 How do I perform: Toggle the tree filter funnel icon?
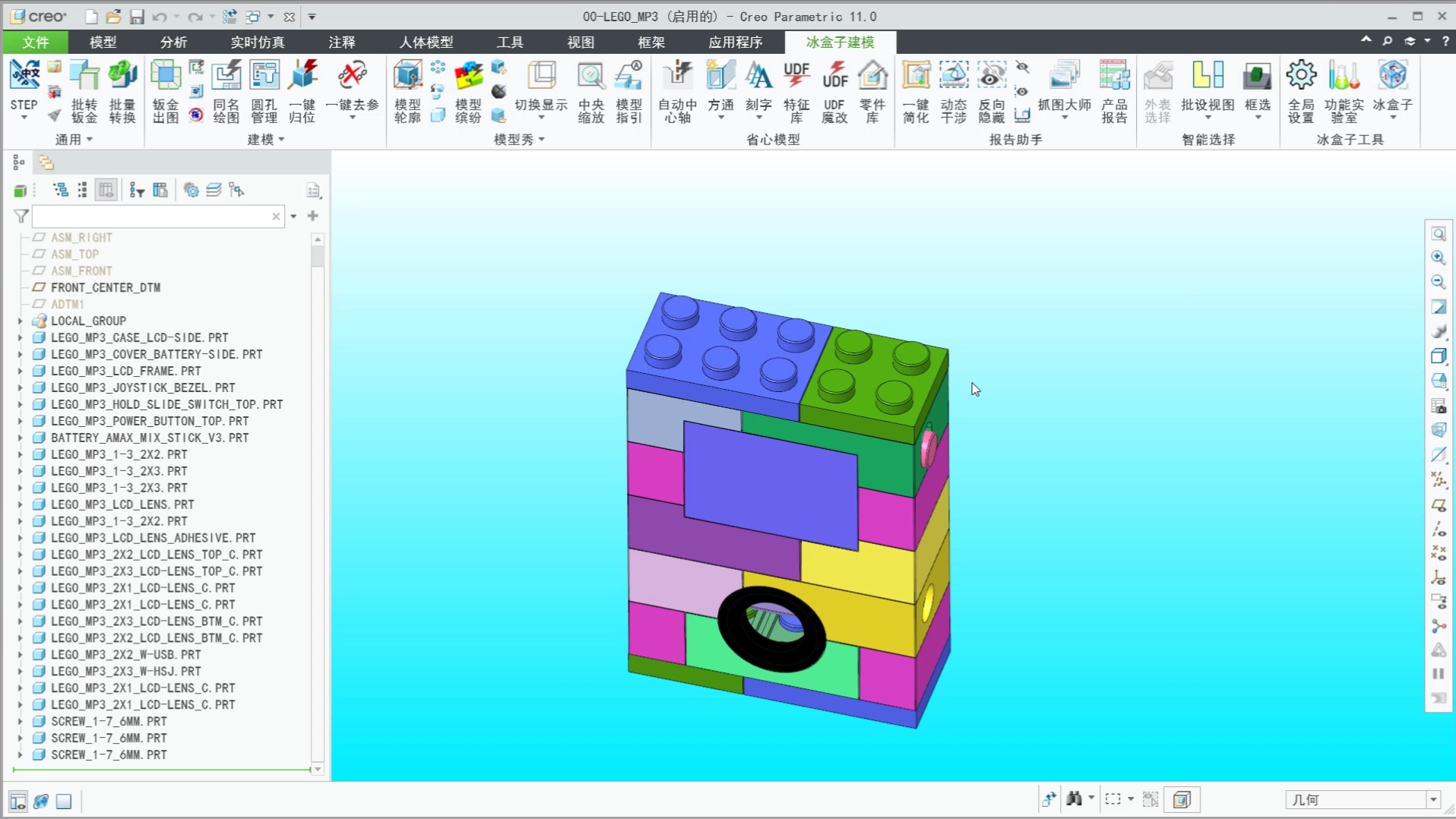point(21,217)
